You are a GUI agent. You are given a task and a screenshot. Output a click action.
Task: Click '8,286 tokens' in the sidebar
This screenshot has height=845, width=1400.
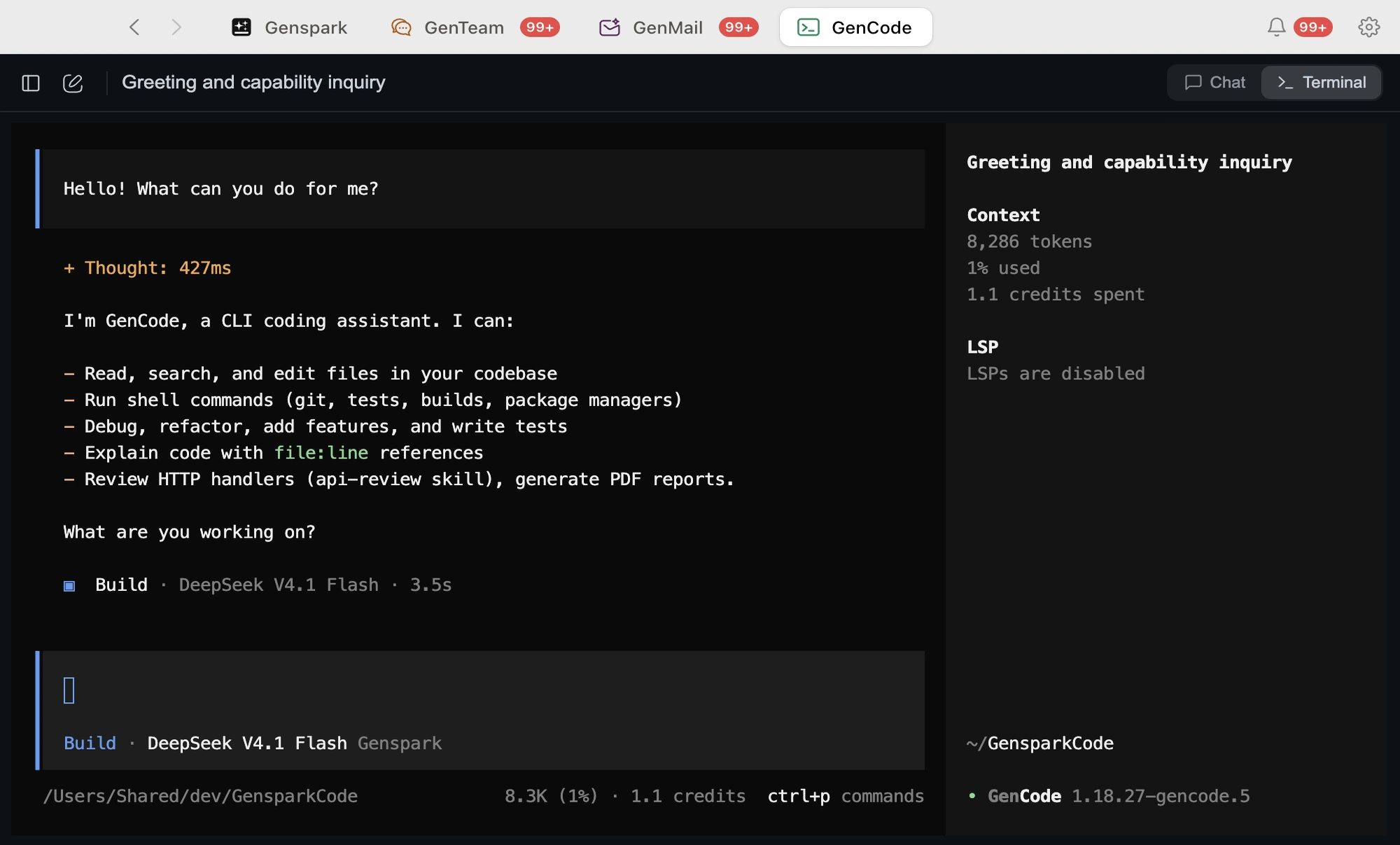1029,242
